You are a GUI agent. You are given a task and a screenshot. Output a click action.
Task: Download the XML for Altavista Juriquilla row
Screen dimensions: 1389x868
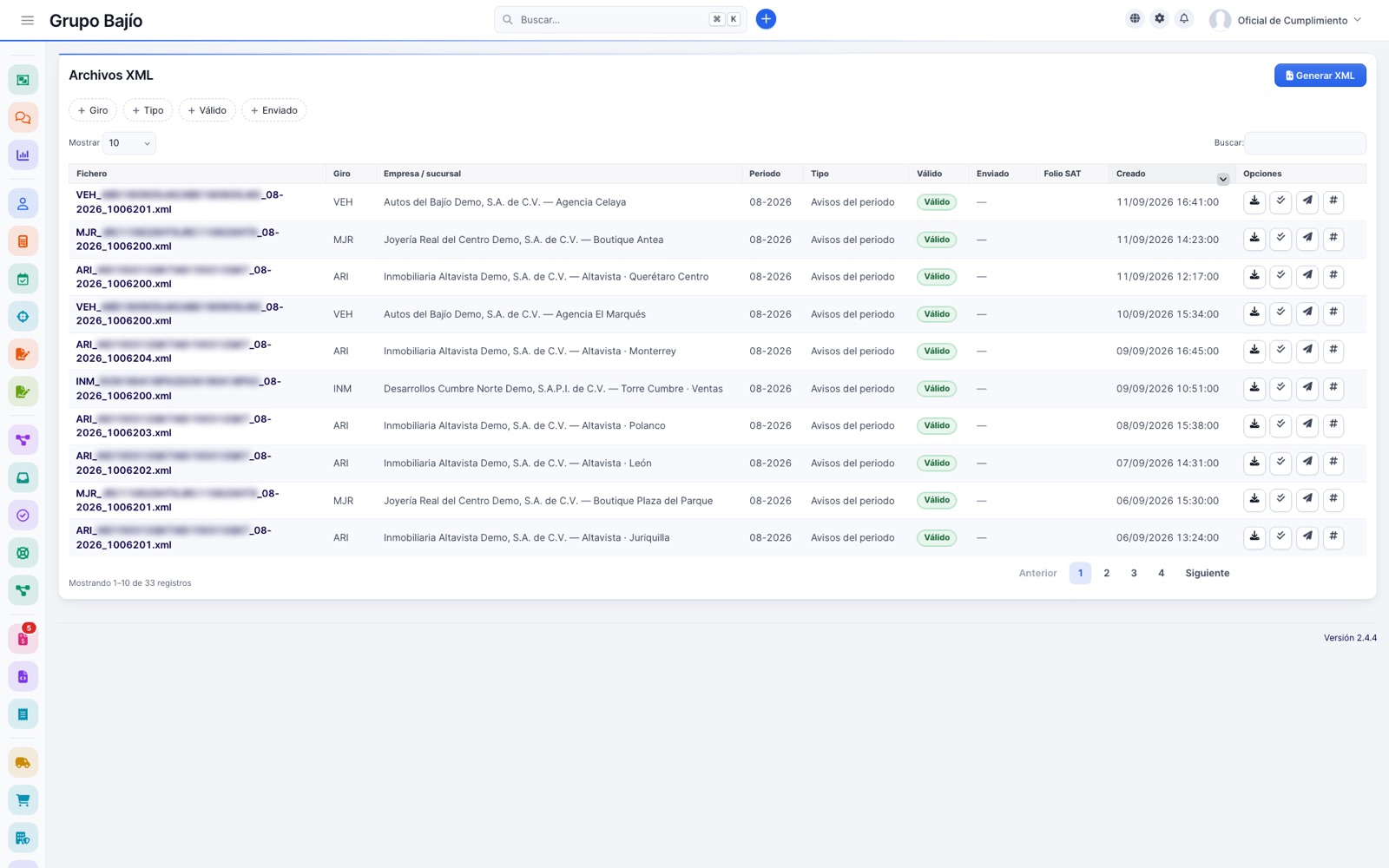(x=1254, y=537)
